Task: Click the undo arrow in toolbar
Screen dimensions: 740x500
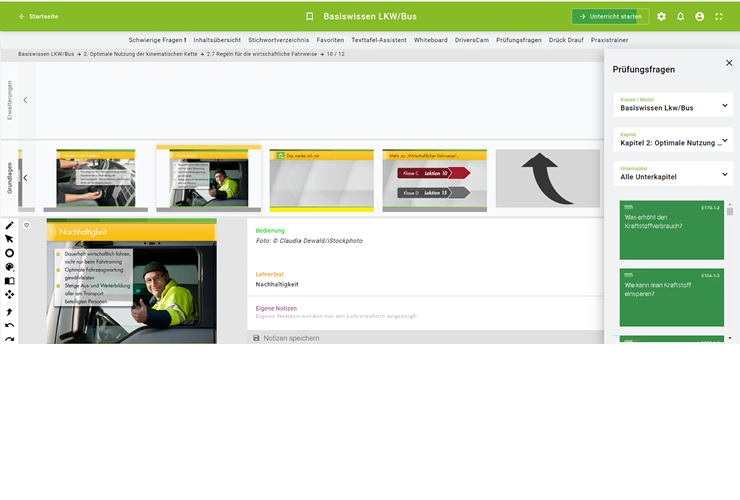Action: [9, 325]
